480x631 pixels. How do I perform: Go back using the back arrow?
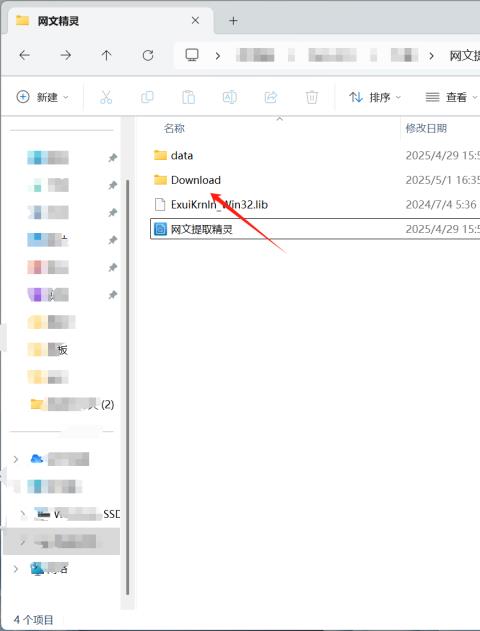[25, 55]
